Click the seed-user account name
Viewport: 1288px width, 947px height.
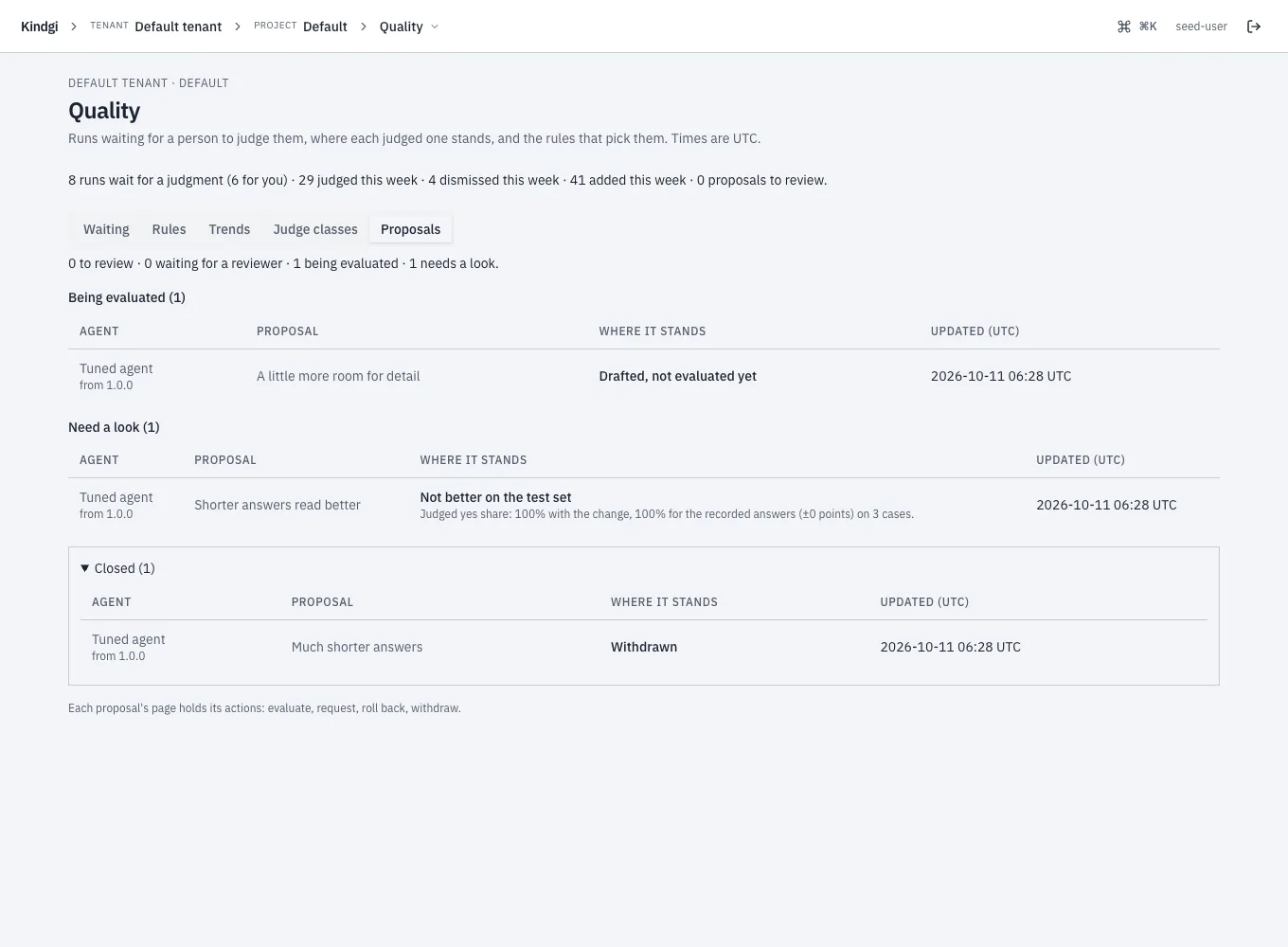pyautogui.click(x=1201, y=27)
